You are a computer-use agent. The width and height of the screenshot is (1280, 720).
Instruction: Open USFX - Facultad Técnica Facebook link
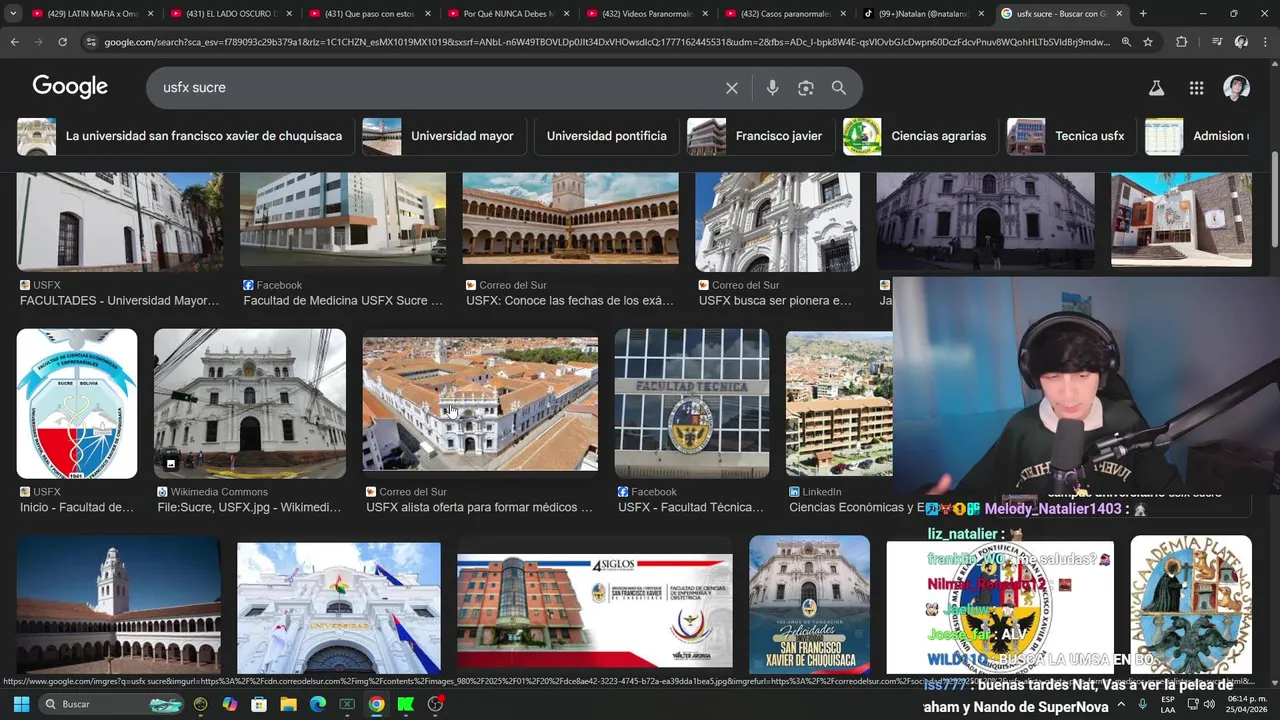(x=691, y=508)
